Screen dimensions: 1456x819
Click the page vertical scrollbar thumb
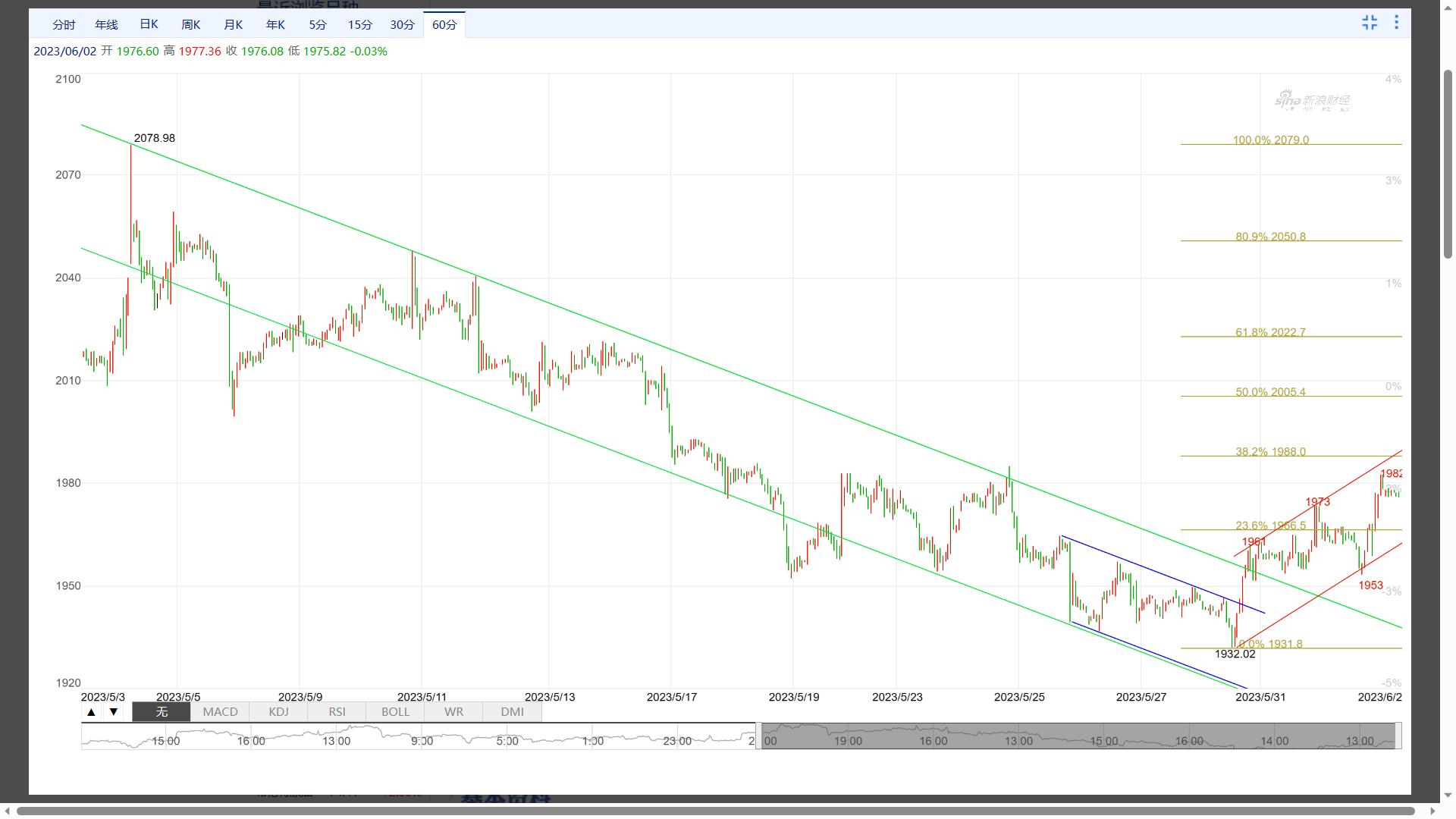click(1448, 163)
